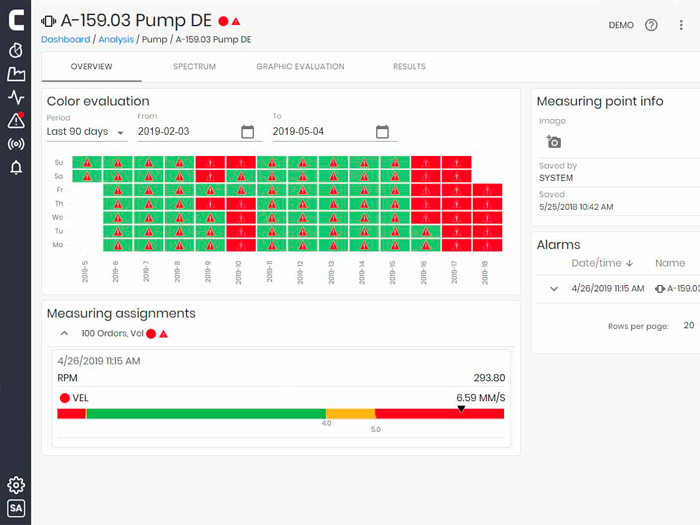Viewport: 700px width, 525px height.
Task: Open the To date calendar picker
Action: coord(382,132)
